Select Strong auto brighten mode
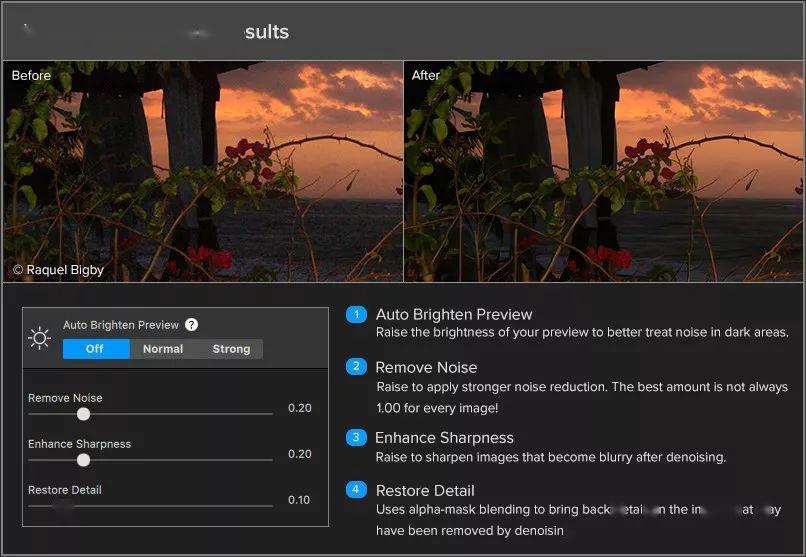The image size is (806, 557). pos(231,349)
